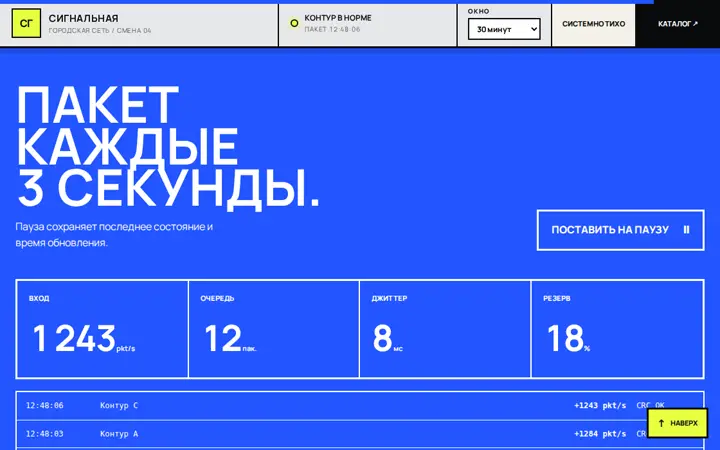720x450 pixels.
Task: Click the headline ПАКЕТ КАЖДЫЕ 3 СЕКУНДЫ
Action: [x=168, y=147]
